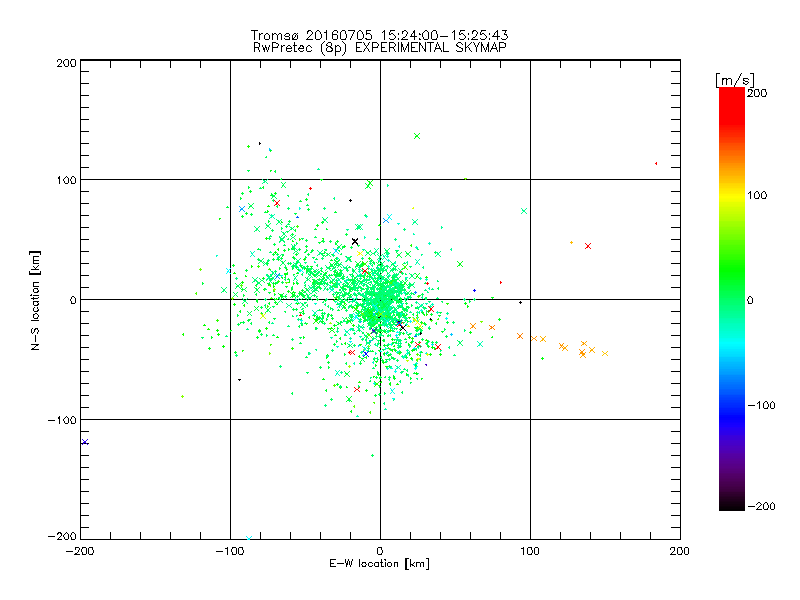Click the −200 label beside the colorbar
Screen dimensions: 800x600
pos(762,506)
